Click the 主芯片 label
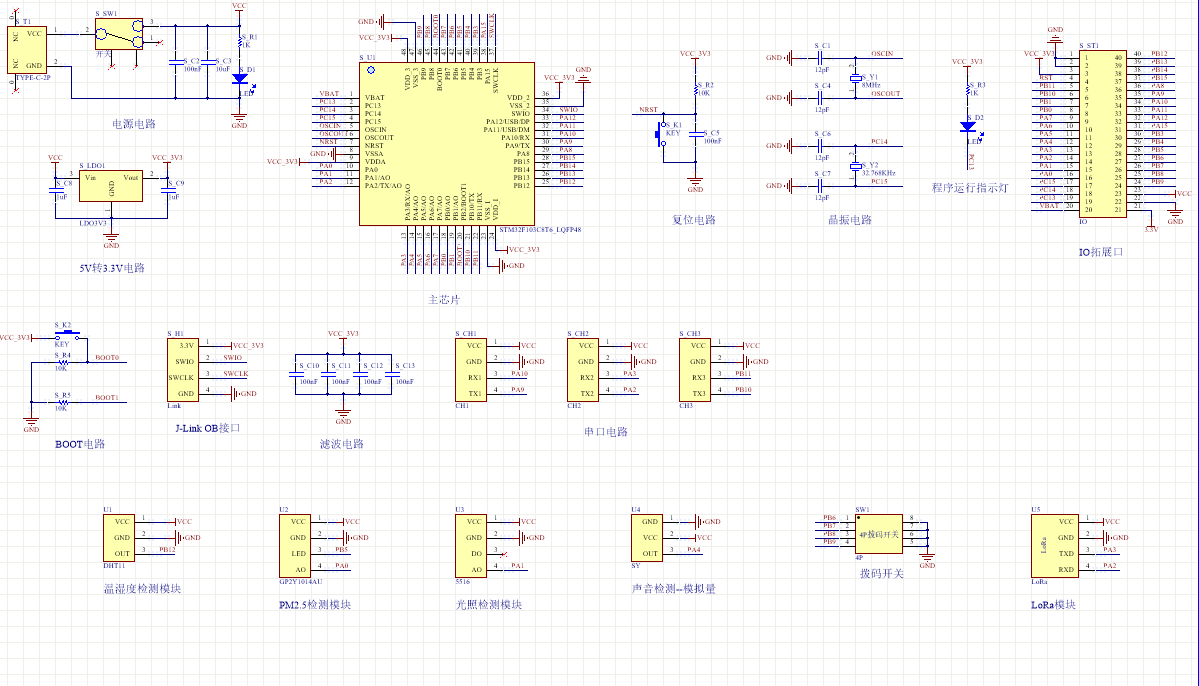Image resolution: width=1199 pixels, height=686 pixels. tap(444, 300)
